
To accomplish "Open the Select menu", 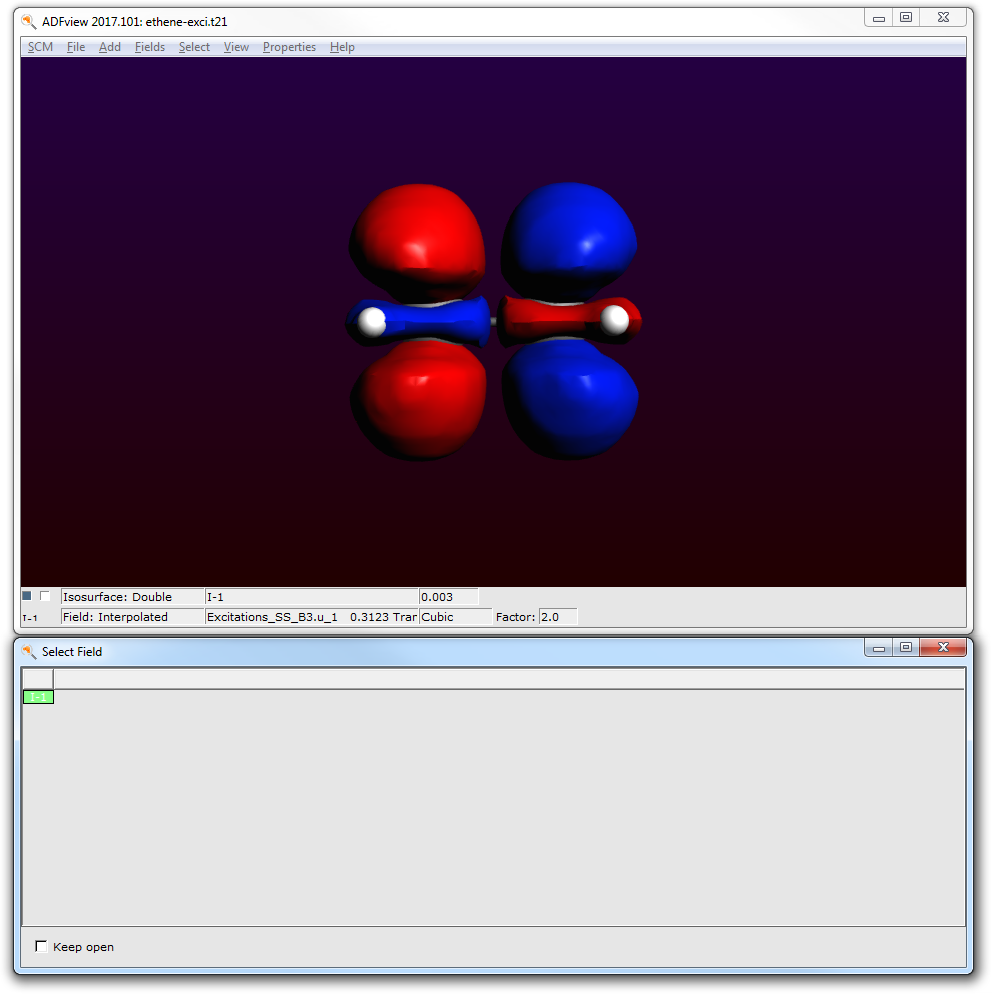I will click(194, 47).
